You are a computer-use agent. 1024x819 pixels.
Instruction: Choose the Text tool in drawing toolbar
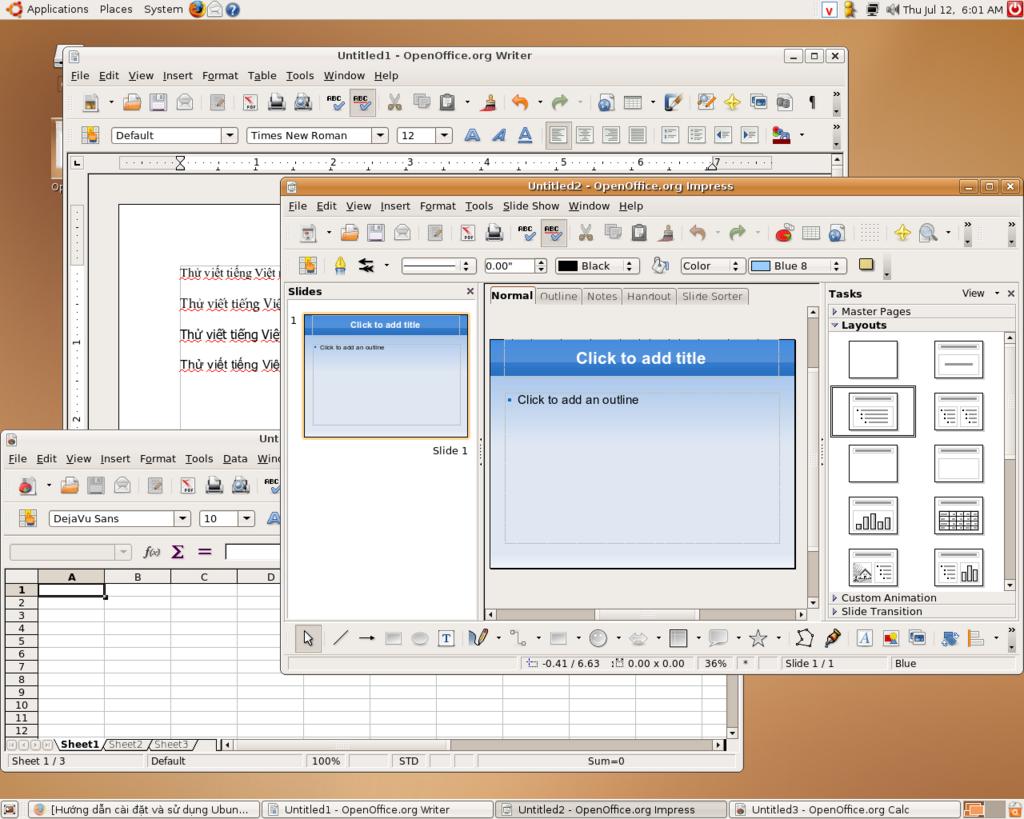[x=447, y=638]
